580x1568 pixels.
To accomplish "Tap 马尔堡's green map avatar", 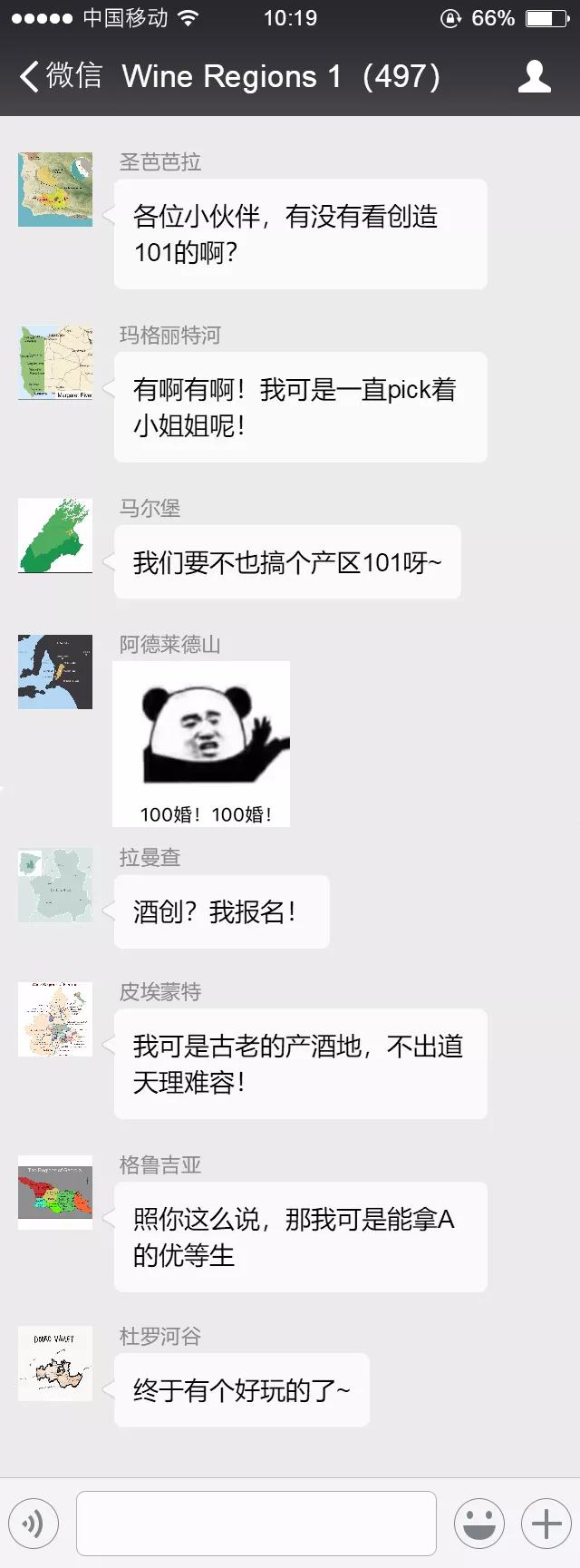I will [55, 536].
